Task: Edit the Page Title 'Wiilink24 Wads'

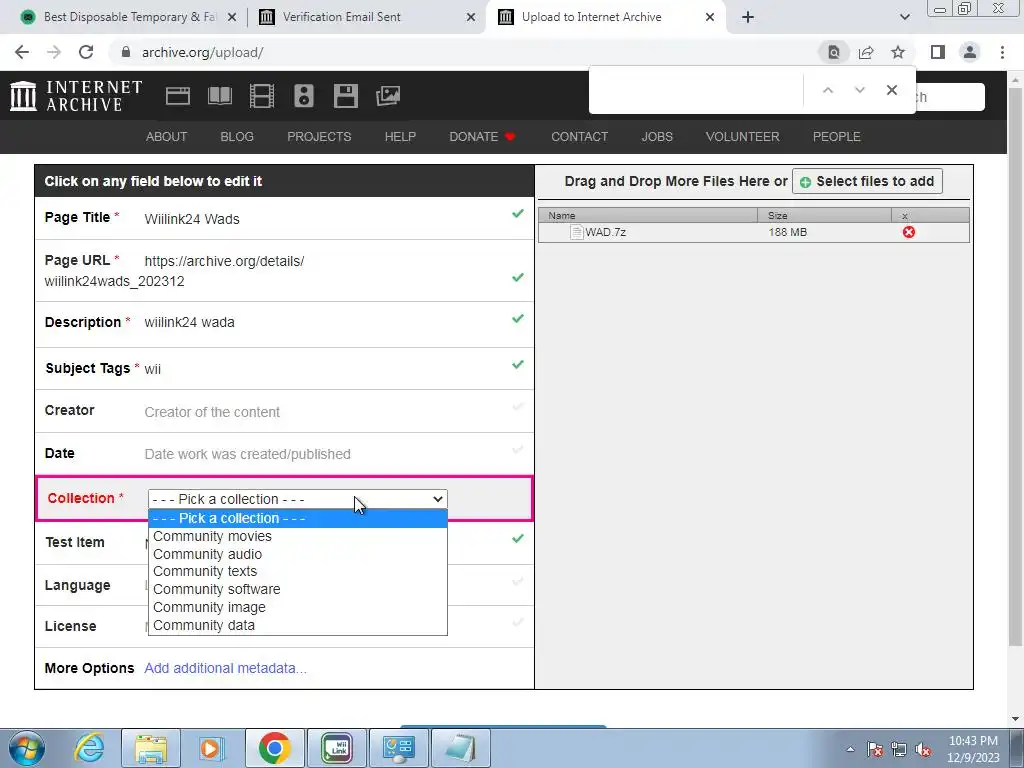Action: (192, 219)
